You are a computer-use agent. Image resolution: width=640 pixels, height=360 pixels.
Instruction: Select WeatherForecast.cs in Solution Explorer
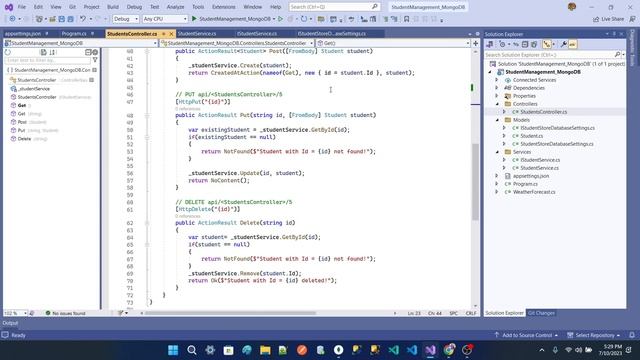tap(534, 192)
